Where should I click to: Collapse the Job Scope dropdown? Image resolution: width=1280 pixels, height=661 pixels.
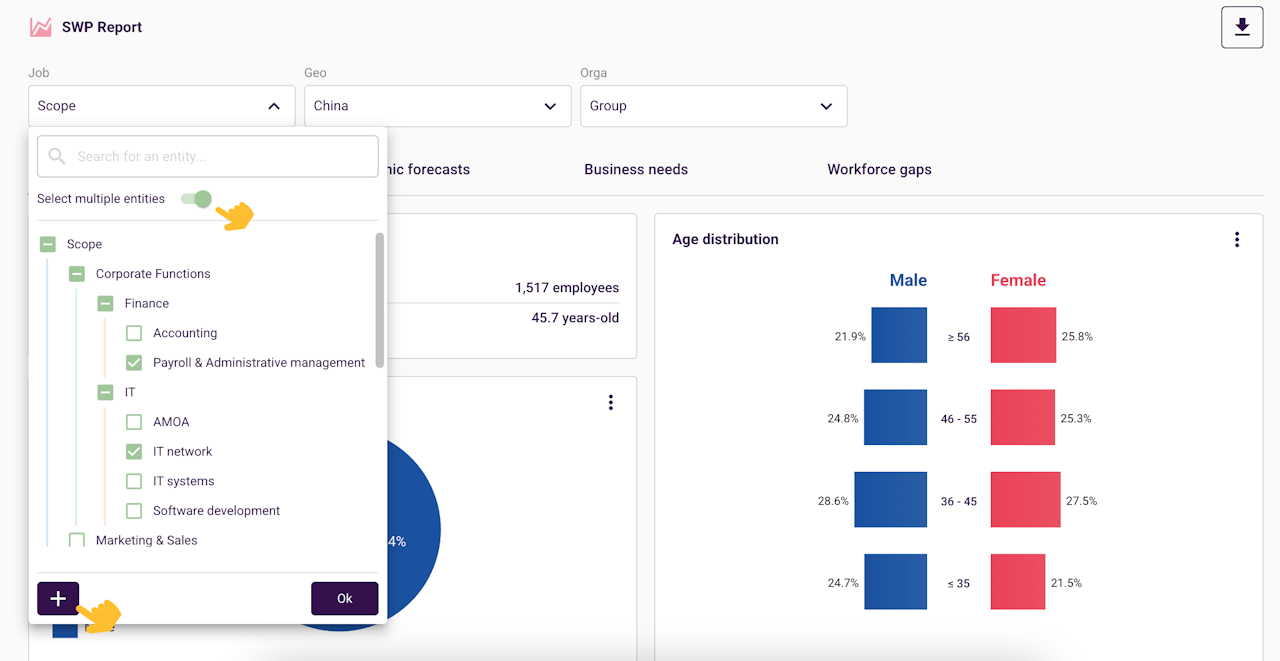[x=162, y=106]
